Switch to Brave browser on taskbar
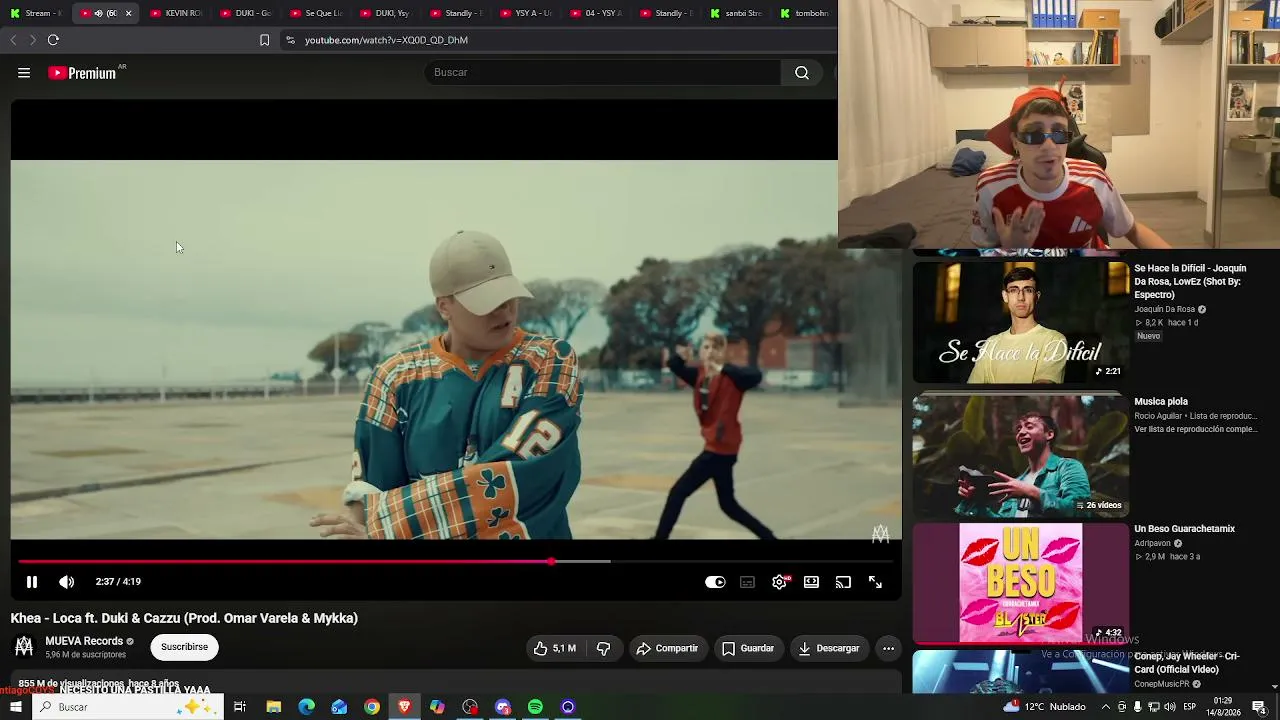The image size is (1280, 720). pos(404,707)
